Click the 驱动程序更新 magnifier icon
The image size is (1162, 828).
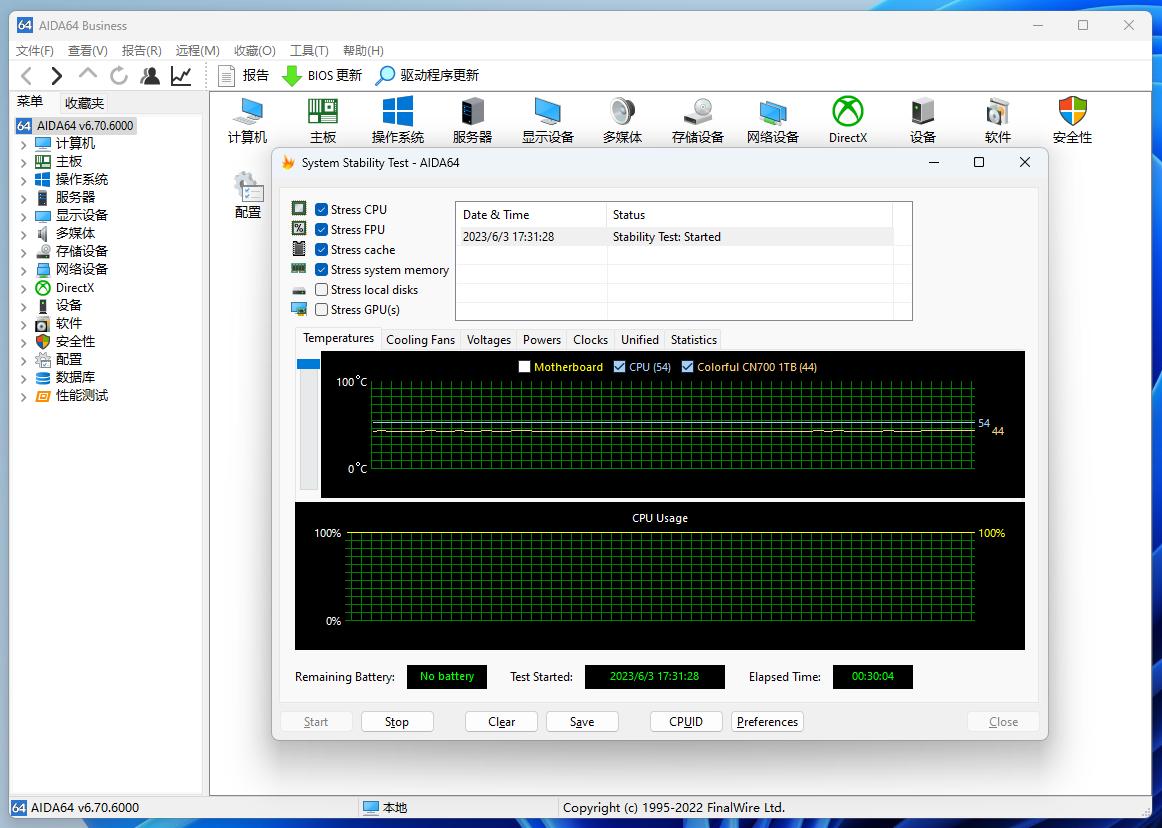click(x=385, y=75)
